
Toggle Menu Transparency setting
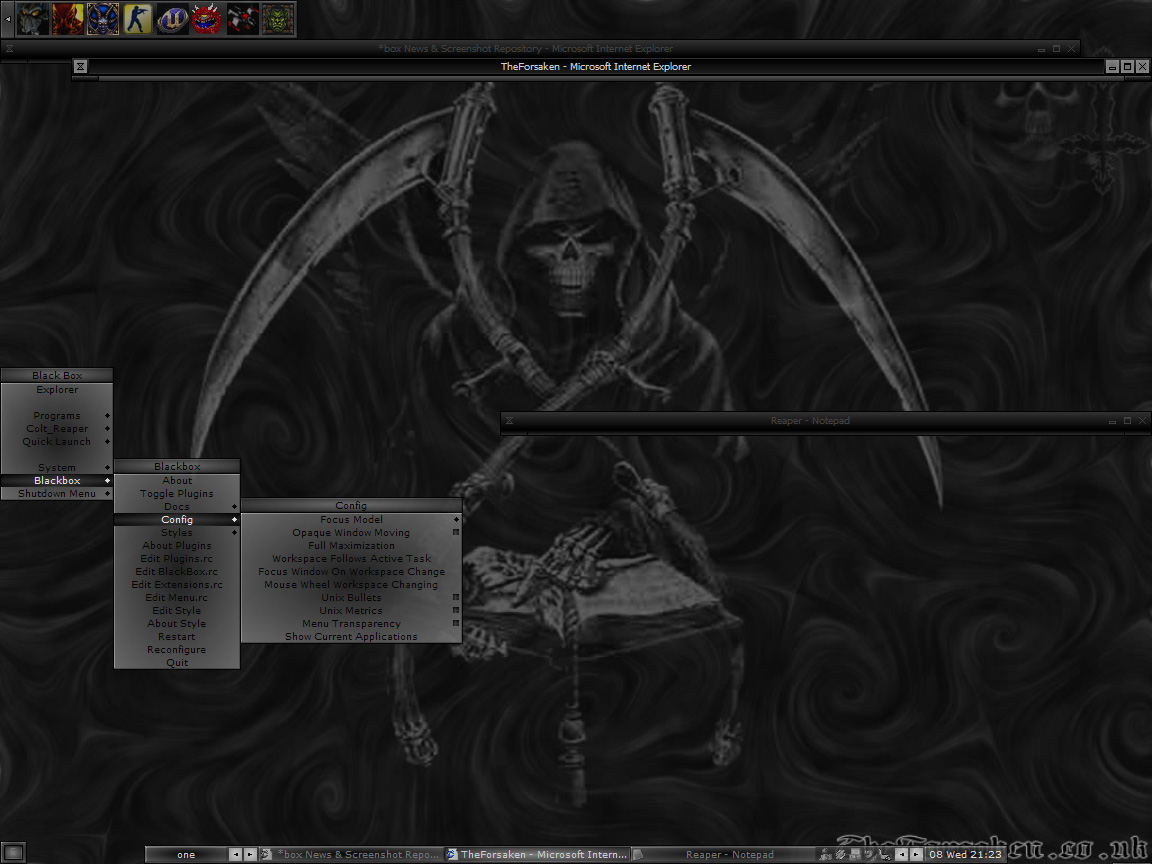pos(351,624)
